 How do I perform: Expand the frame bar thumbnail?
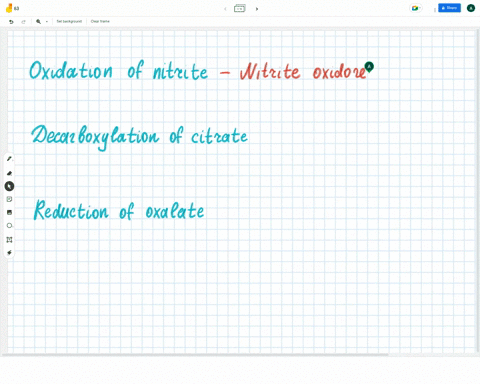point(240,8)
